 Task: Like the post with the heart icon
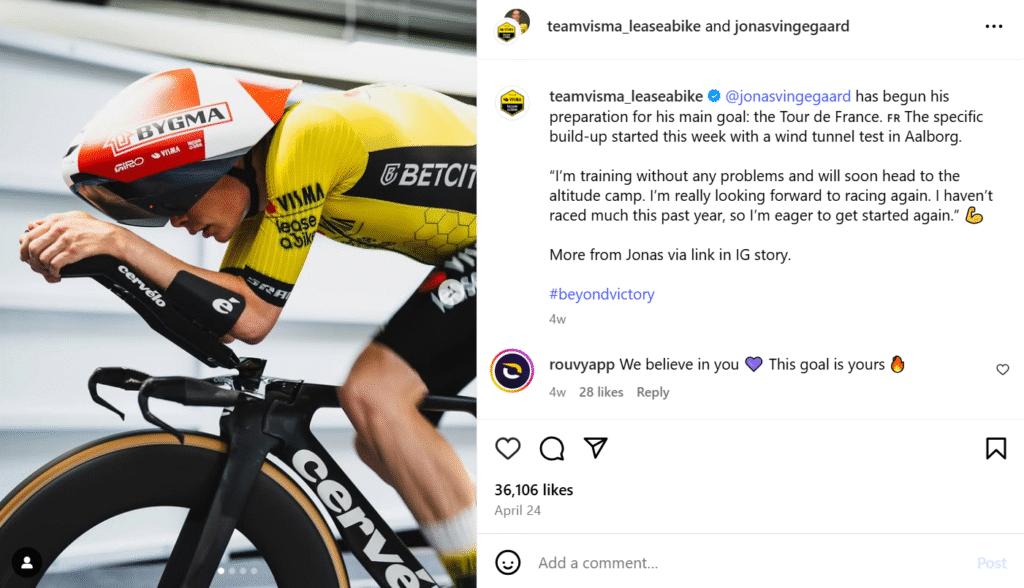point(508,448)
